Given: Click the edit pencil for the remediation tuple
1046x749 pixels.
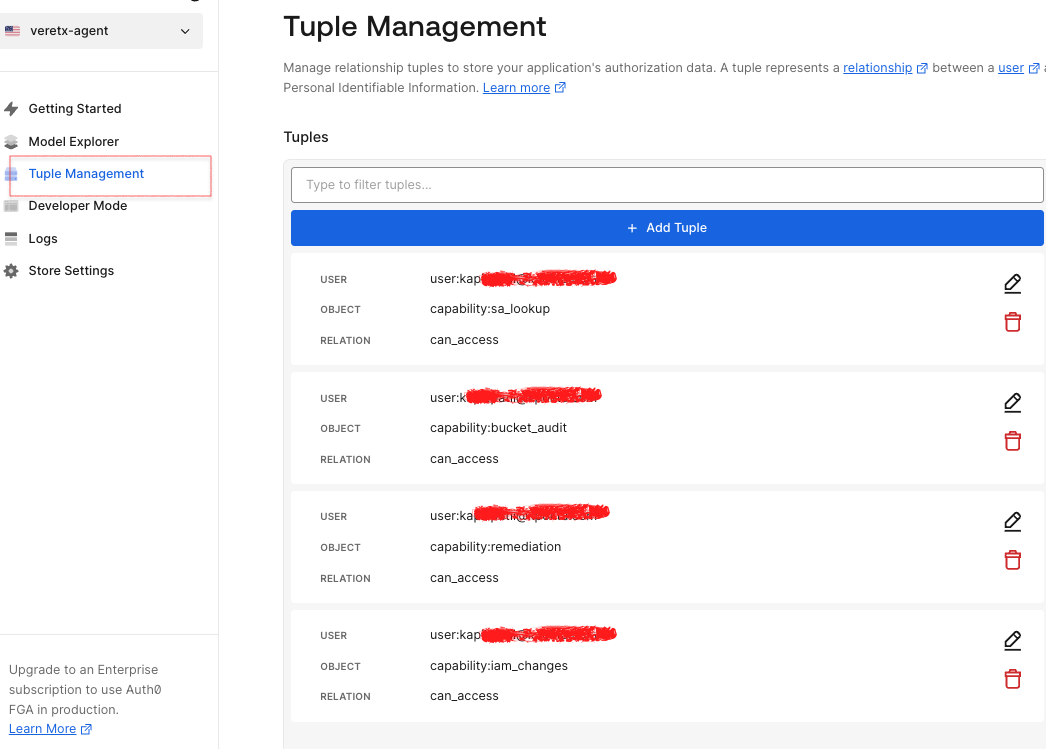Looking at the screenshot, I should [1012, 521].
